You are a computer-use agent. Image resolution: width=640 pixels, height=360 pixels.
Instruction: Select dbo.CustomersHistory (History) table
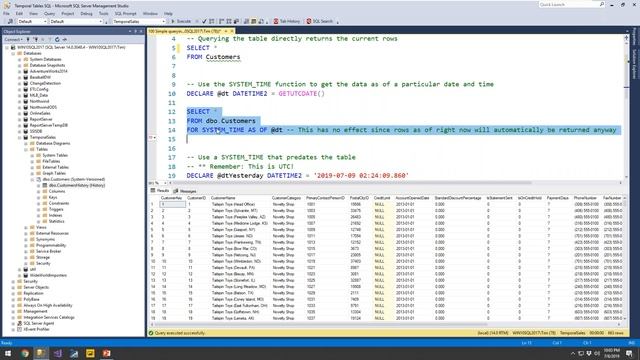(77, 185)
